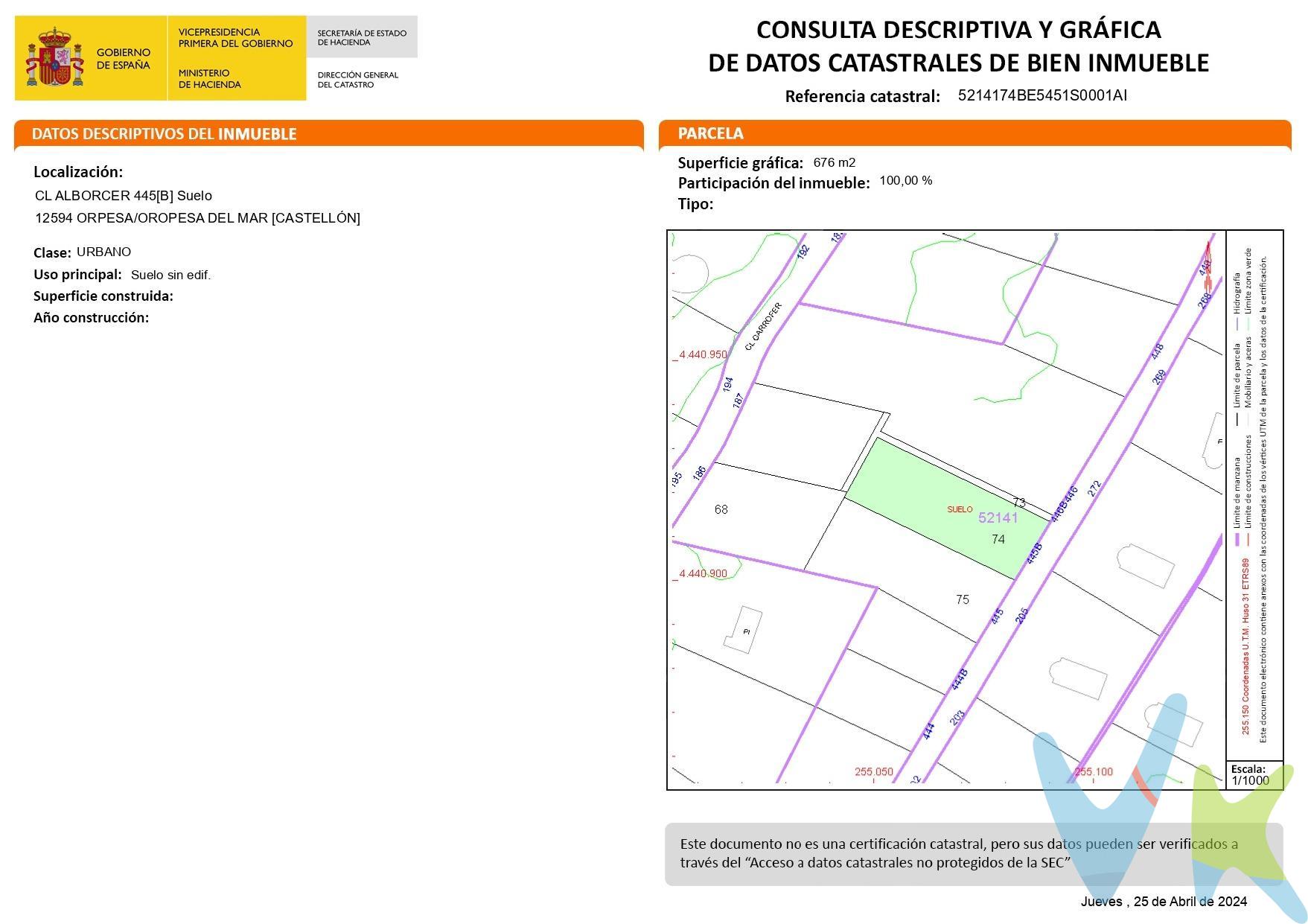This screenshot has width=1308, height=924.
Task: Select 'MINISTERIO DE HACIENDA' header text
Action: click(x=209, y=79)
